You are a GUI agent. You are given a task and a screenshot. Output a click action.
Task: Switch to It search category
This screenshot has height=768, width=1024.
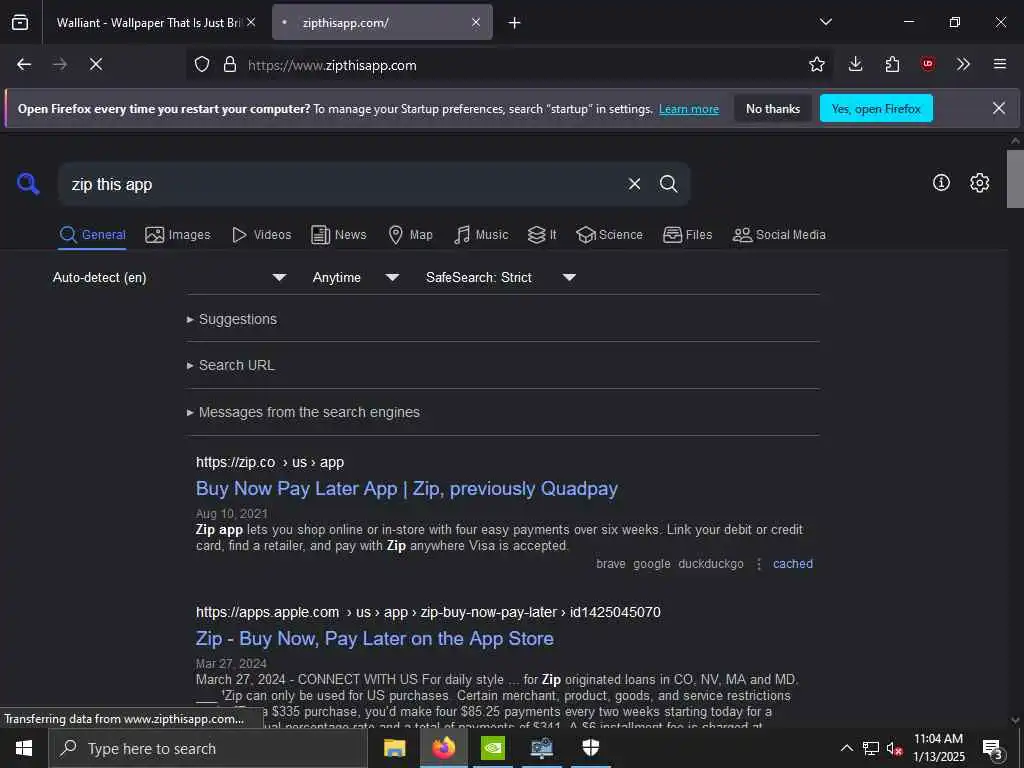tap(542, 234)
